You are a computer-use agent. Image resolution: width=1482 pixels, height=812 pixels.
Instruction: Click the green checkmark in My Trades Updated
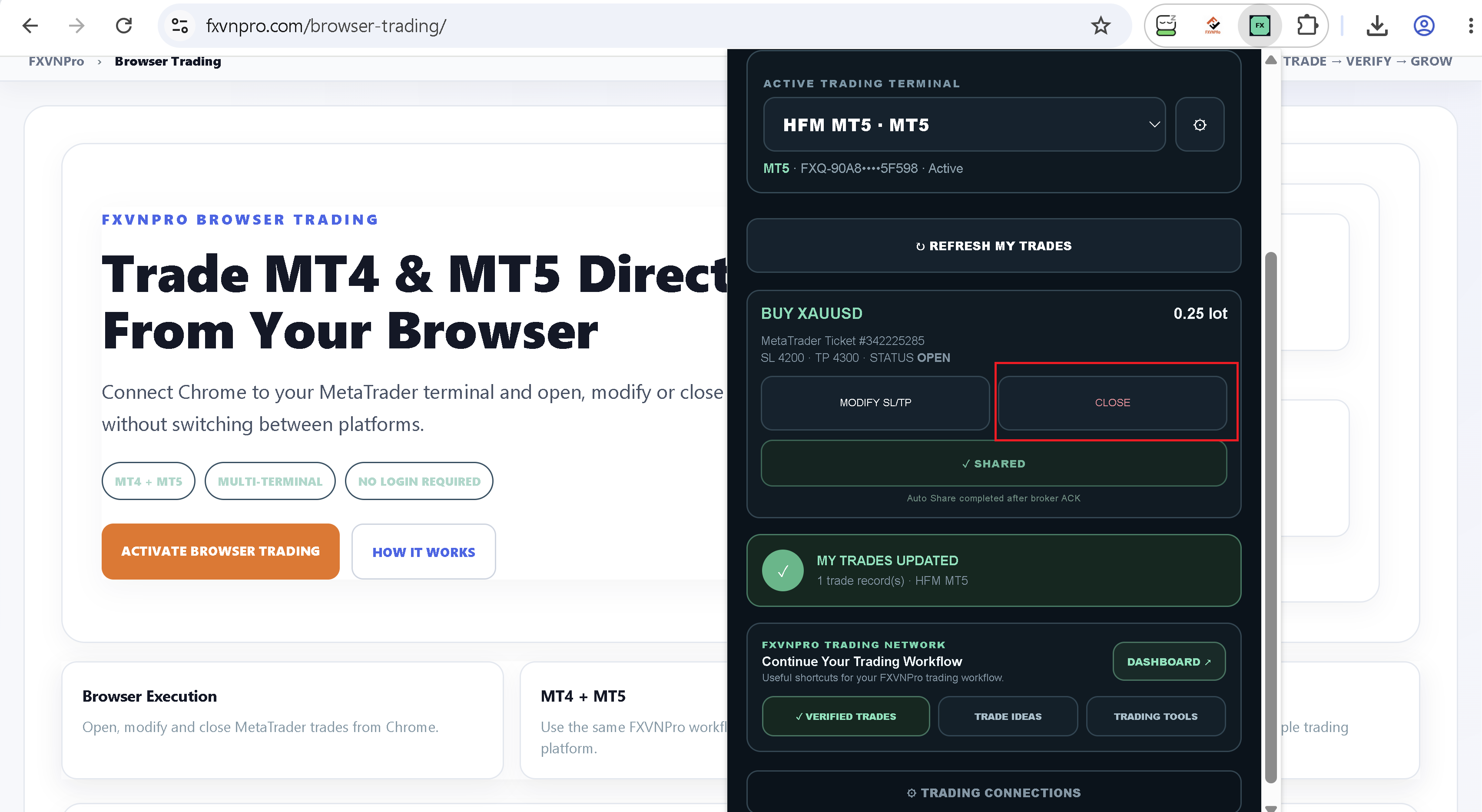(782, 571)
